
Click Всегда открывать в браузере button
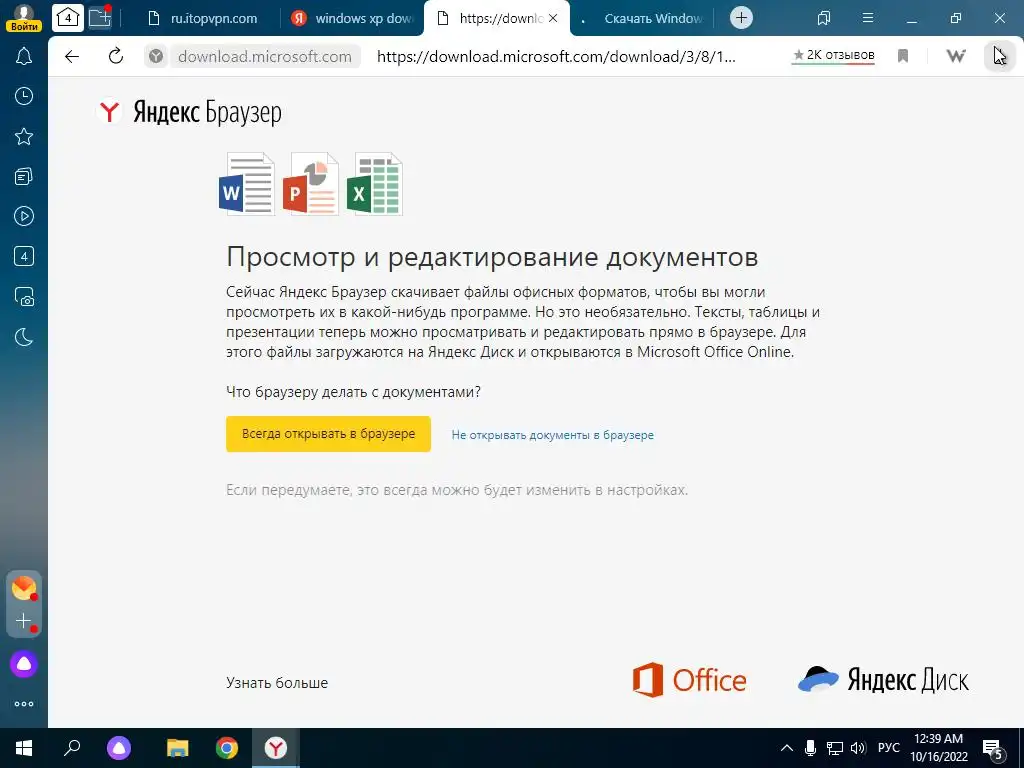[328, 434]
